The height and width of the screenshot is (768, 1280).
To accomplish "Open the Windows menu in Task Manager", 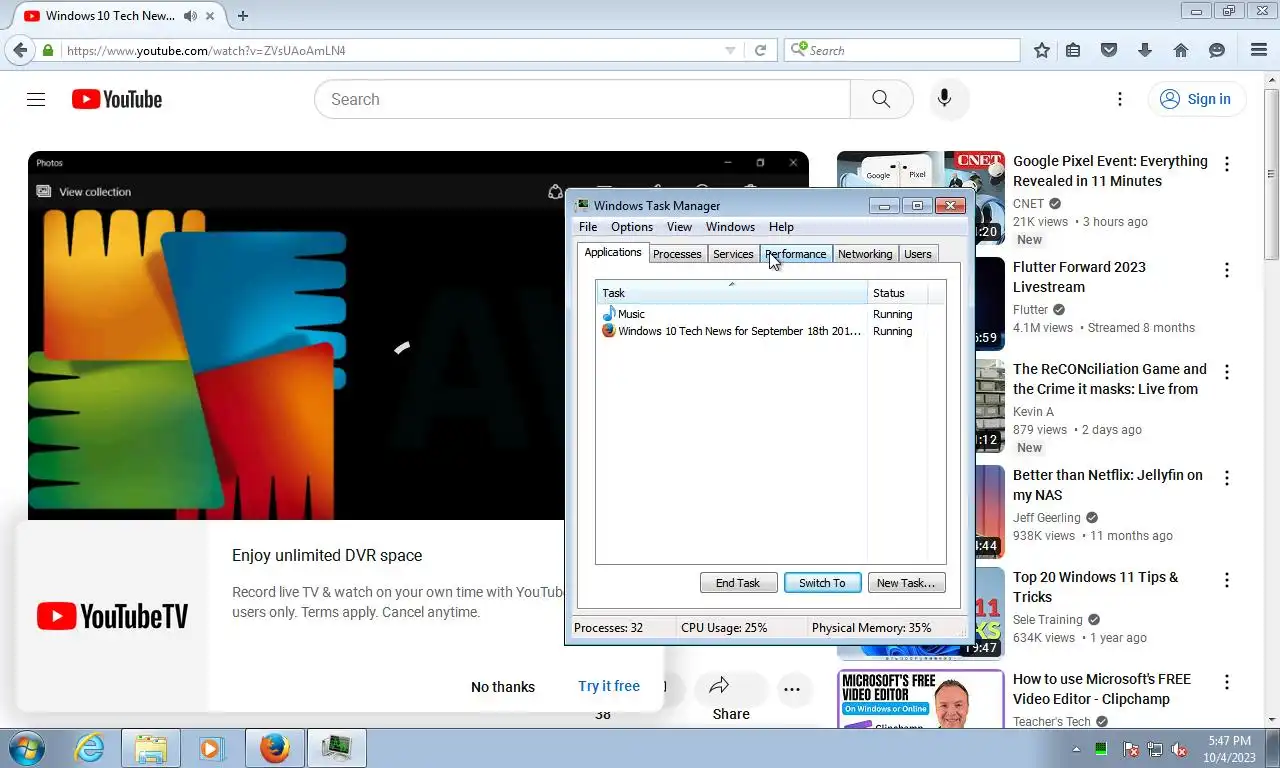I will [x=730, y=227].
